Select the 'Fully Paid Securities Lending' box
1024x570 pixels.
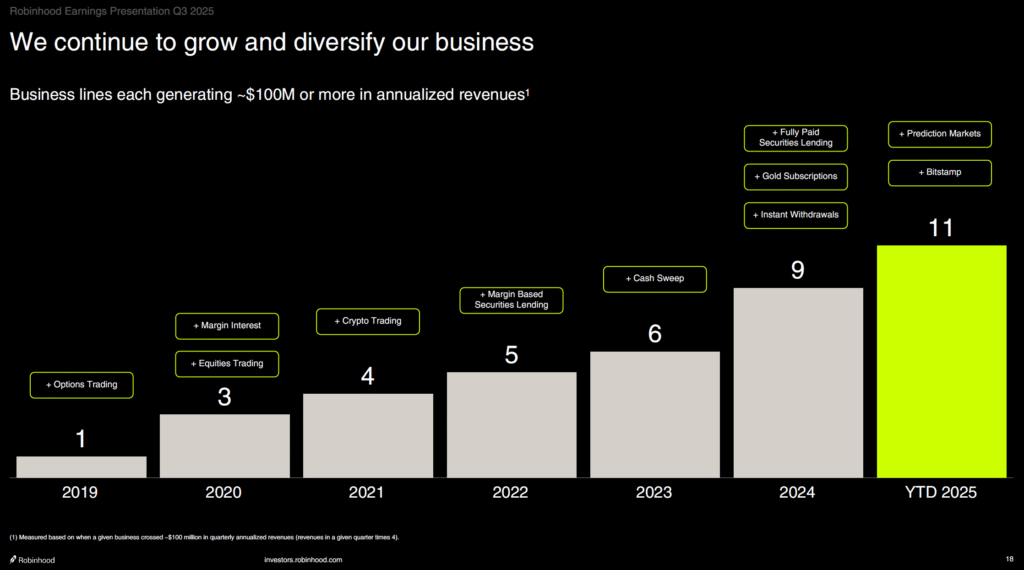coord(796,138)
